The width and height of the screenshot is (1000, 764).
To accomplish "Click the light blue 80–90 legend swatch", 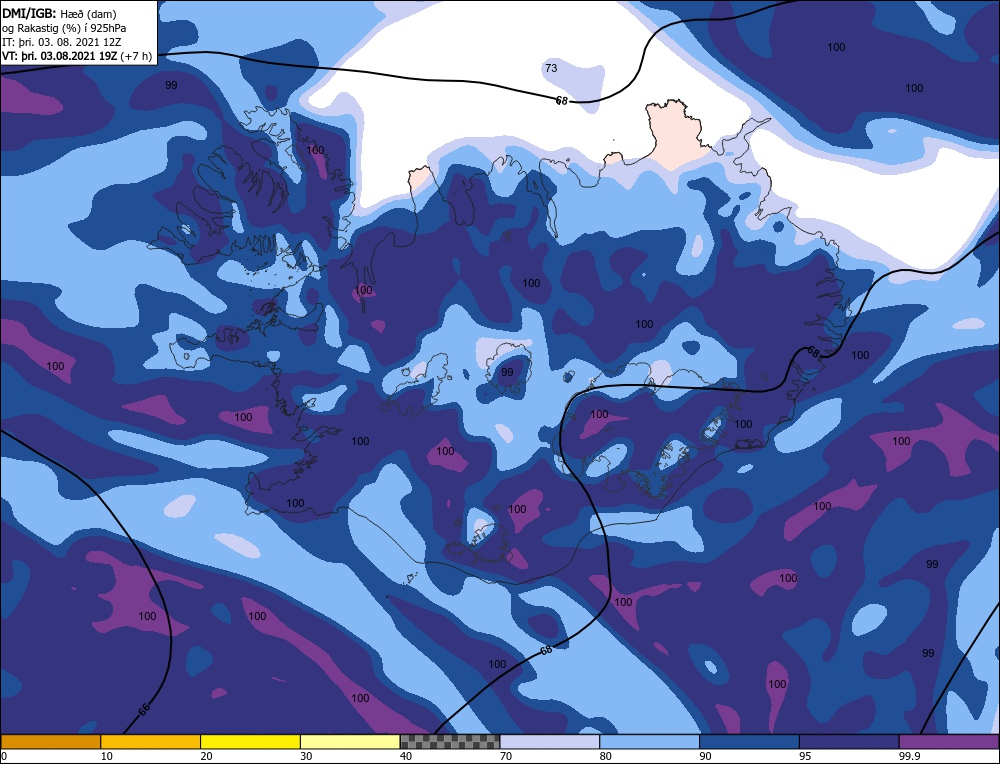I will tap(649, 741).
